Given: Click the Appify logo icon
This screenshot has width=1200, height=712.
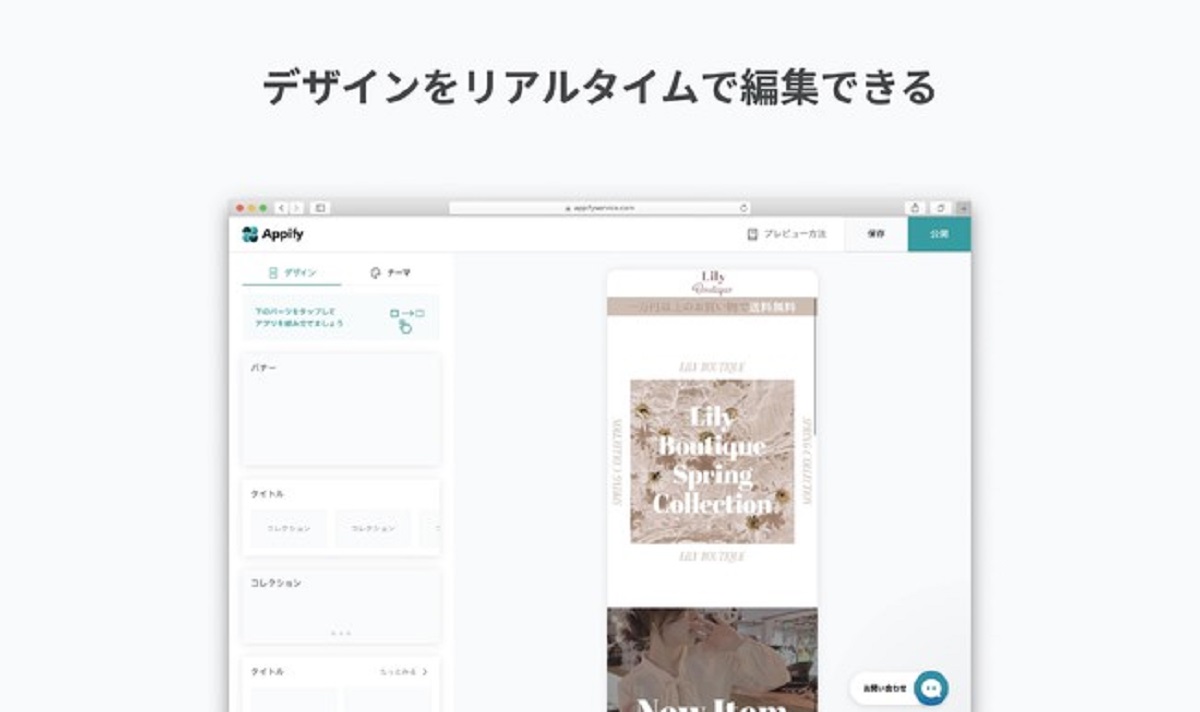Looking at the screenshot, I should 250,234.
